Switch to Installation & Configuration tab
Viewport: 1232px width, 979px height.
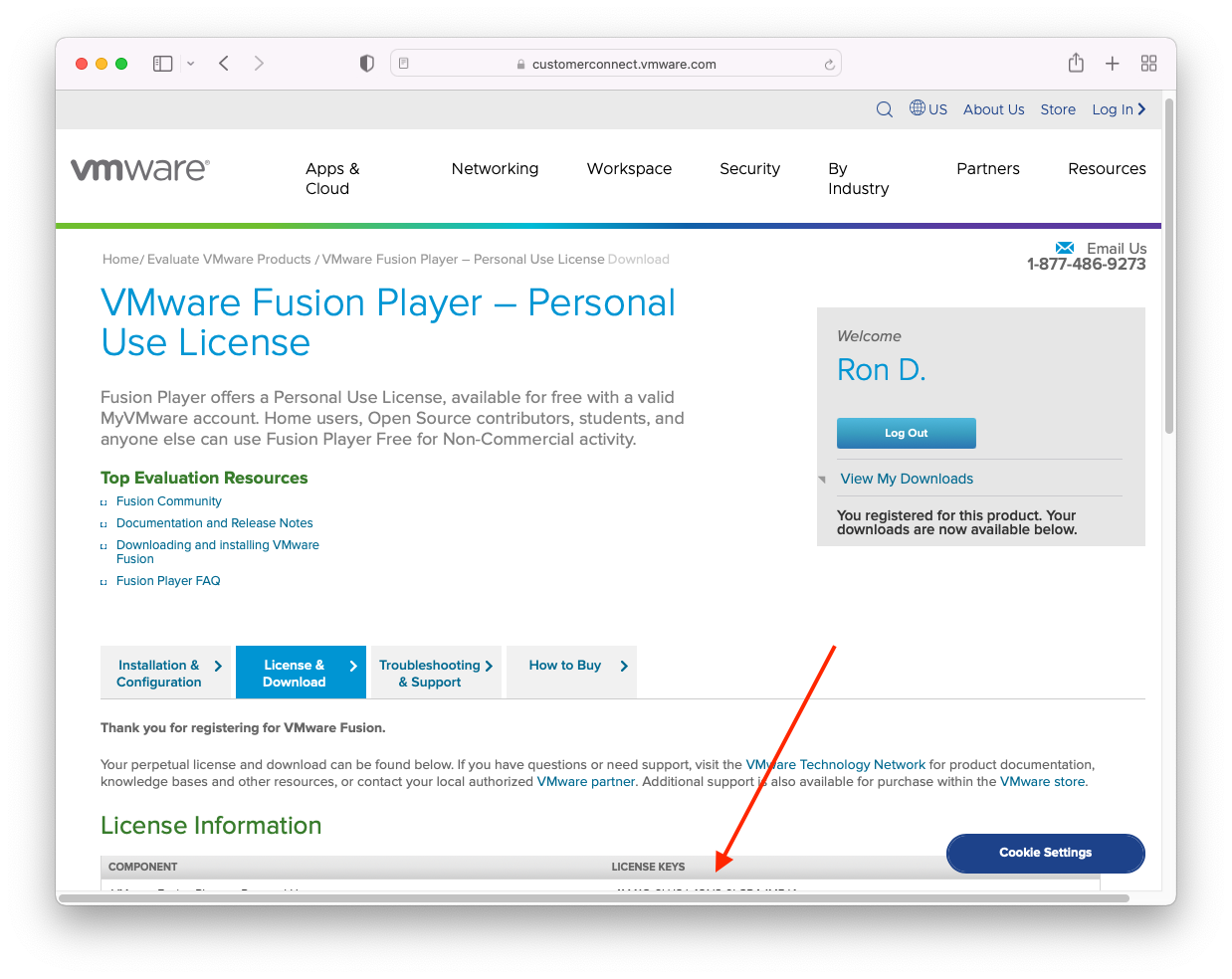[165, 674]
